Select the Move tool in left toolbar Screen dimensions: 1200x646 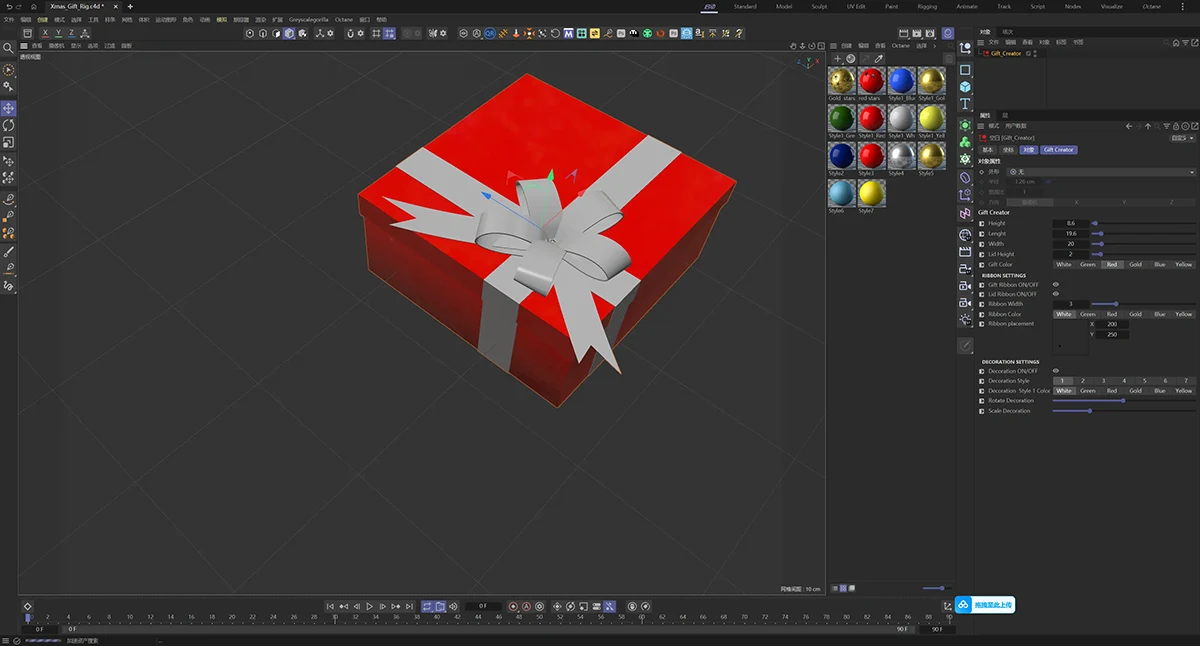pyautogui.click(x=8, y=108)
